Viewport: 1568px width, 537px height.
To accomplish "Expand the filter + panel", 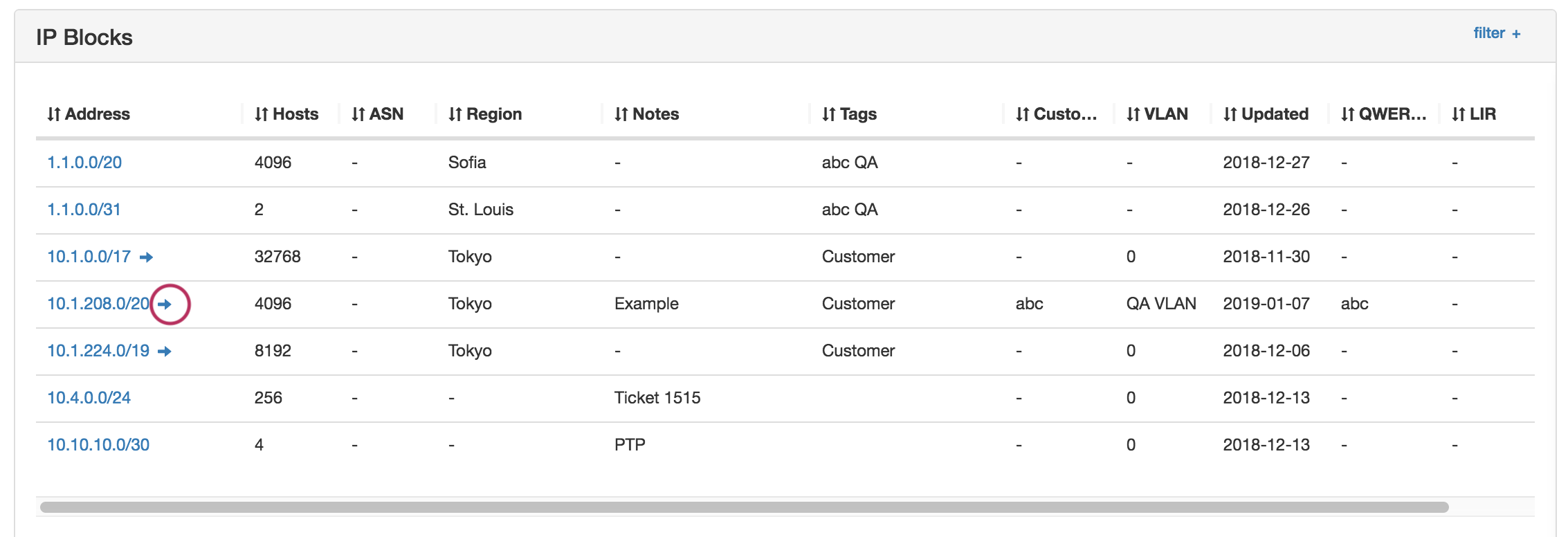I will click(x=1496, y=33).
